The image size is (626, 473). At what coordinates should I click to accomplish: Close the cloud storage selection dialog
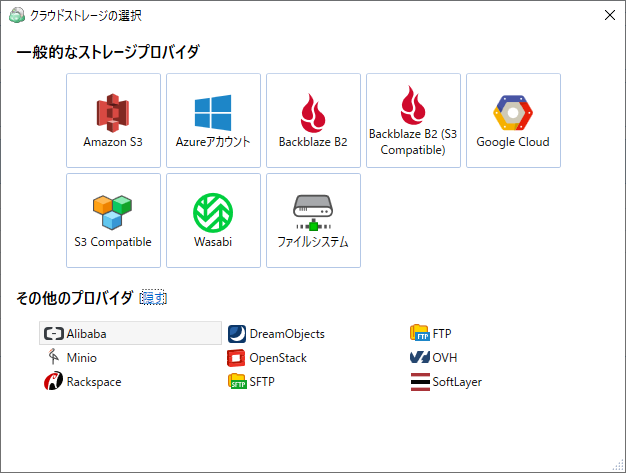[610, 15]
